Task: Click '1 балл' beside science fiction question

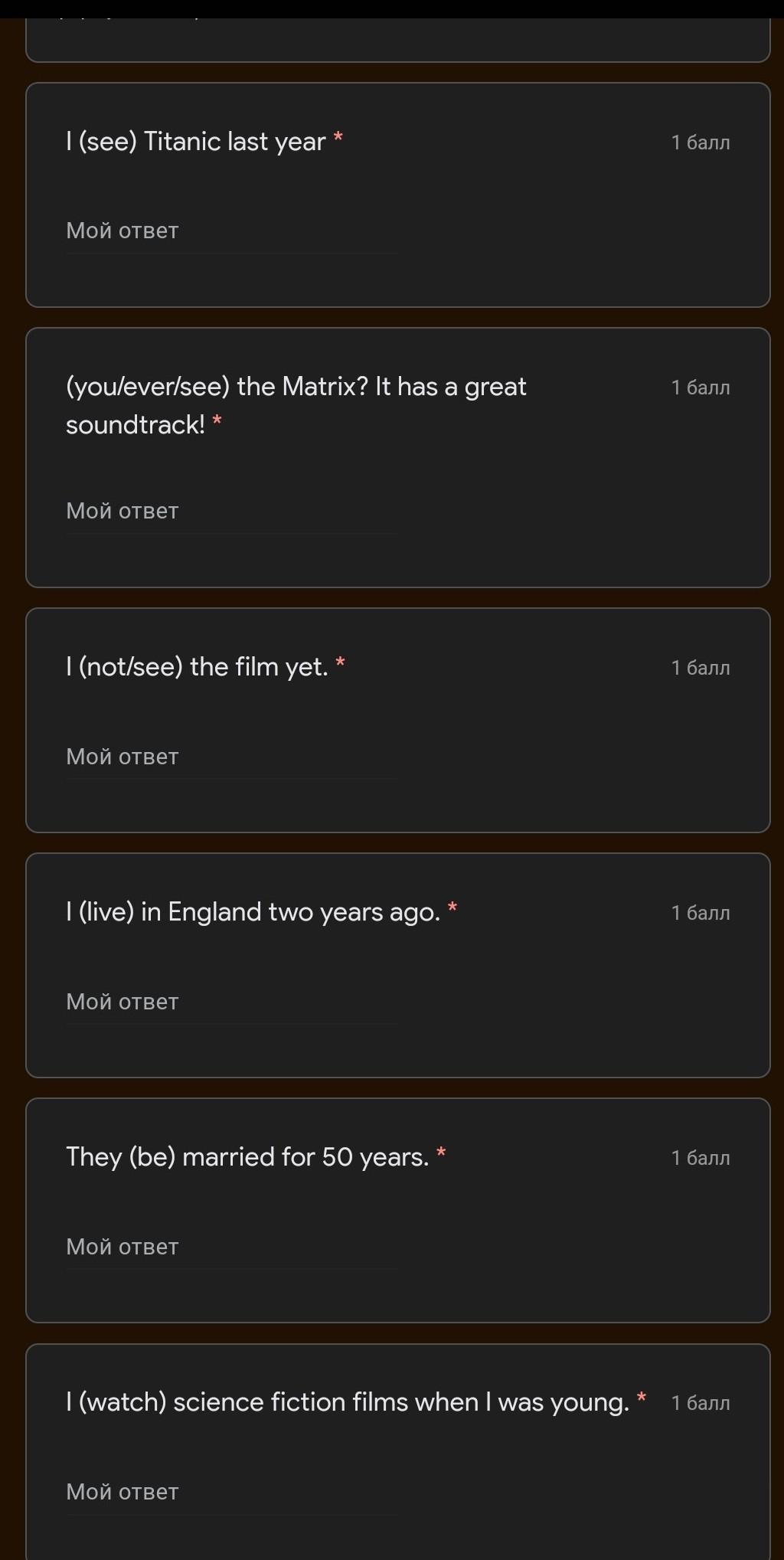Action: [x=700, y=1404]
